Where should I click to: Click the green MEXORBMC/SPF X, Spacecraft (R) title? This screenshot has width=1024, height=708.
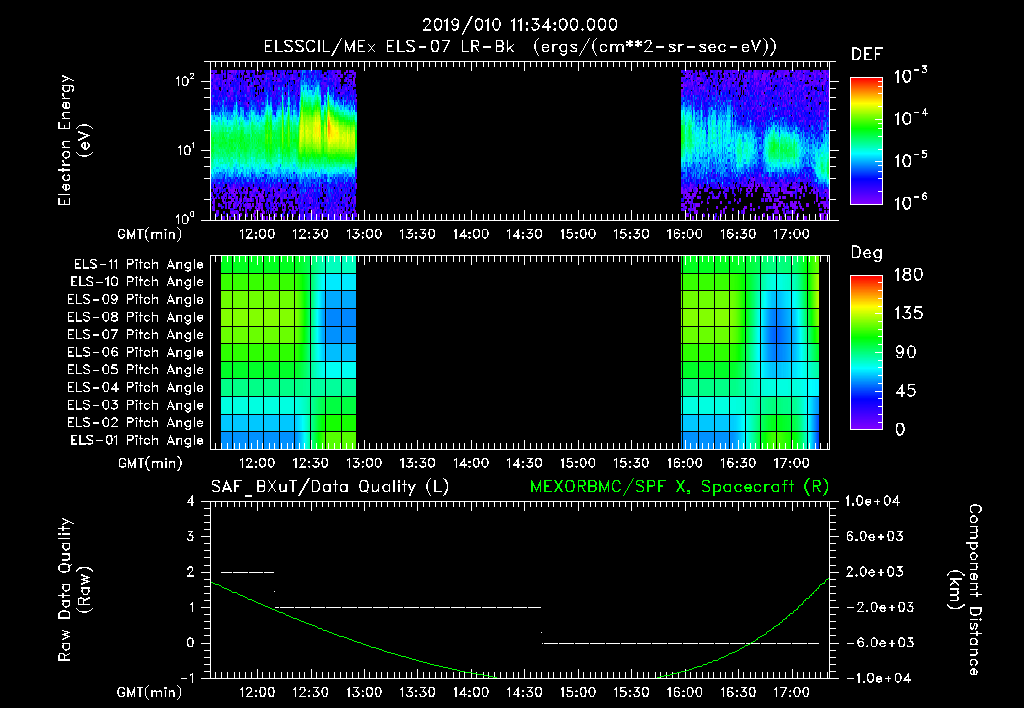pos(679,487)
